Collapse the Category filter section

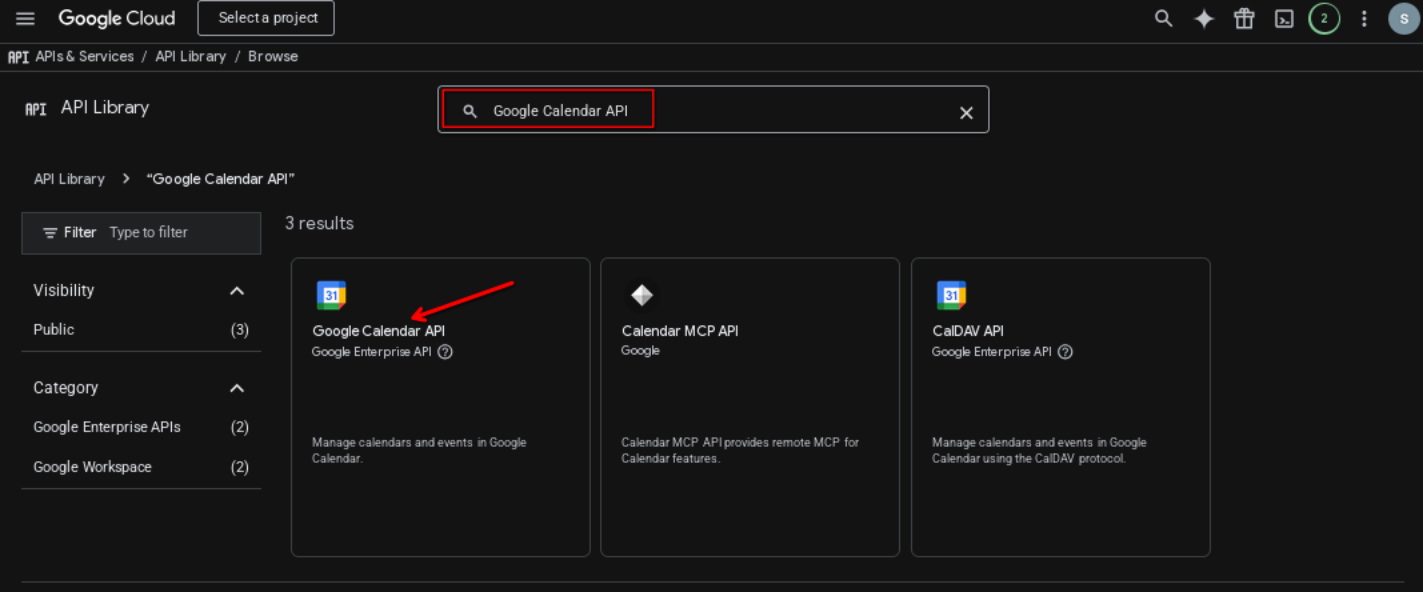(237, 388)
